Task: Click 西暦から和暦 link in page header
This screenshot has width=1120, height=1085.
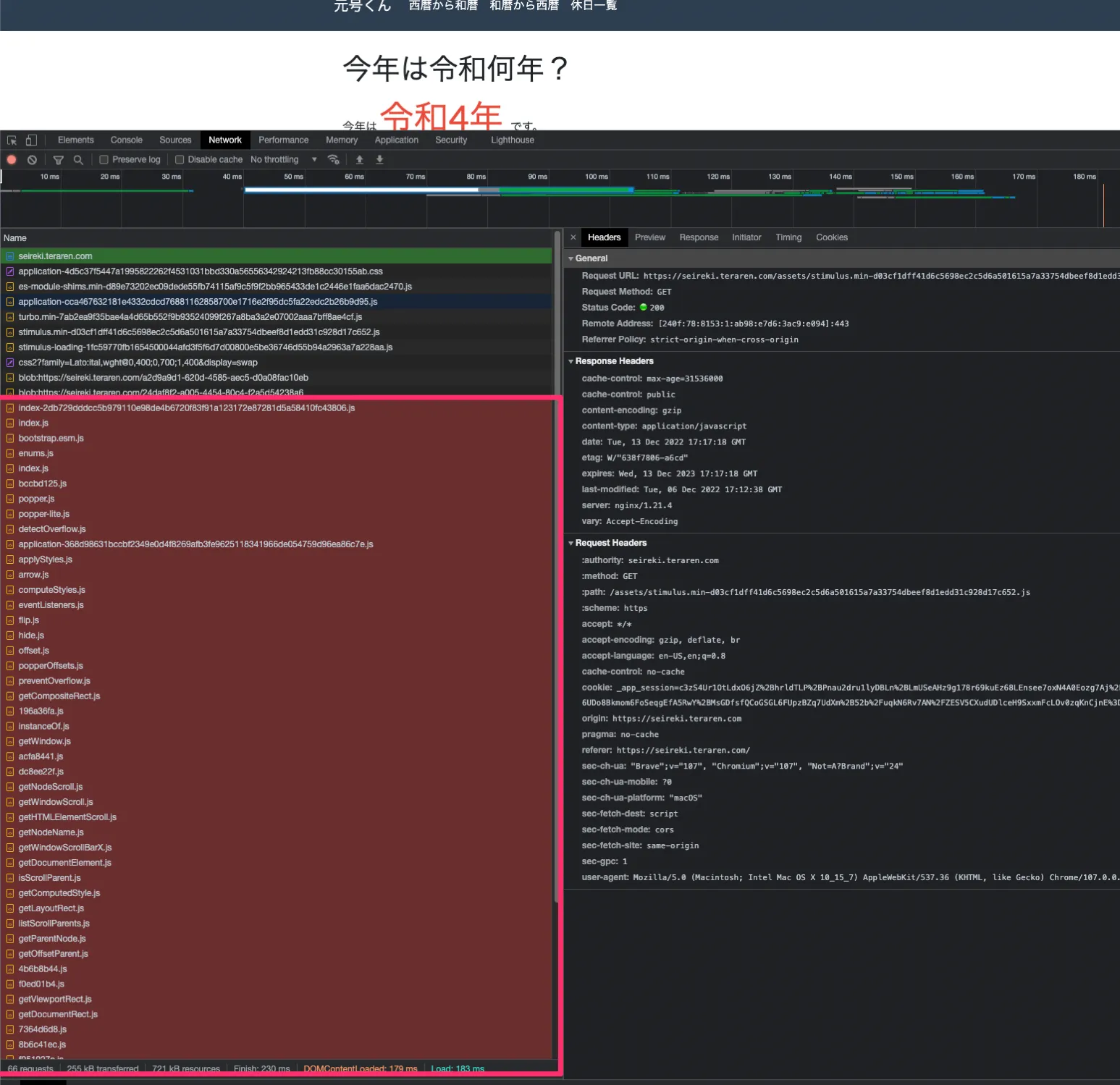Action: (443, 6)
